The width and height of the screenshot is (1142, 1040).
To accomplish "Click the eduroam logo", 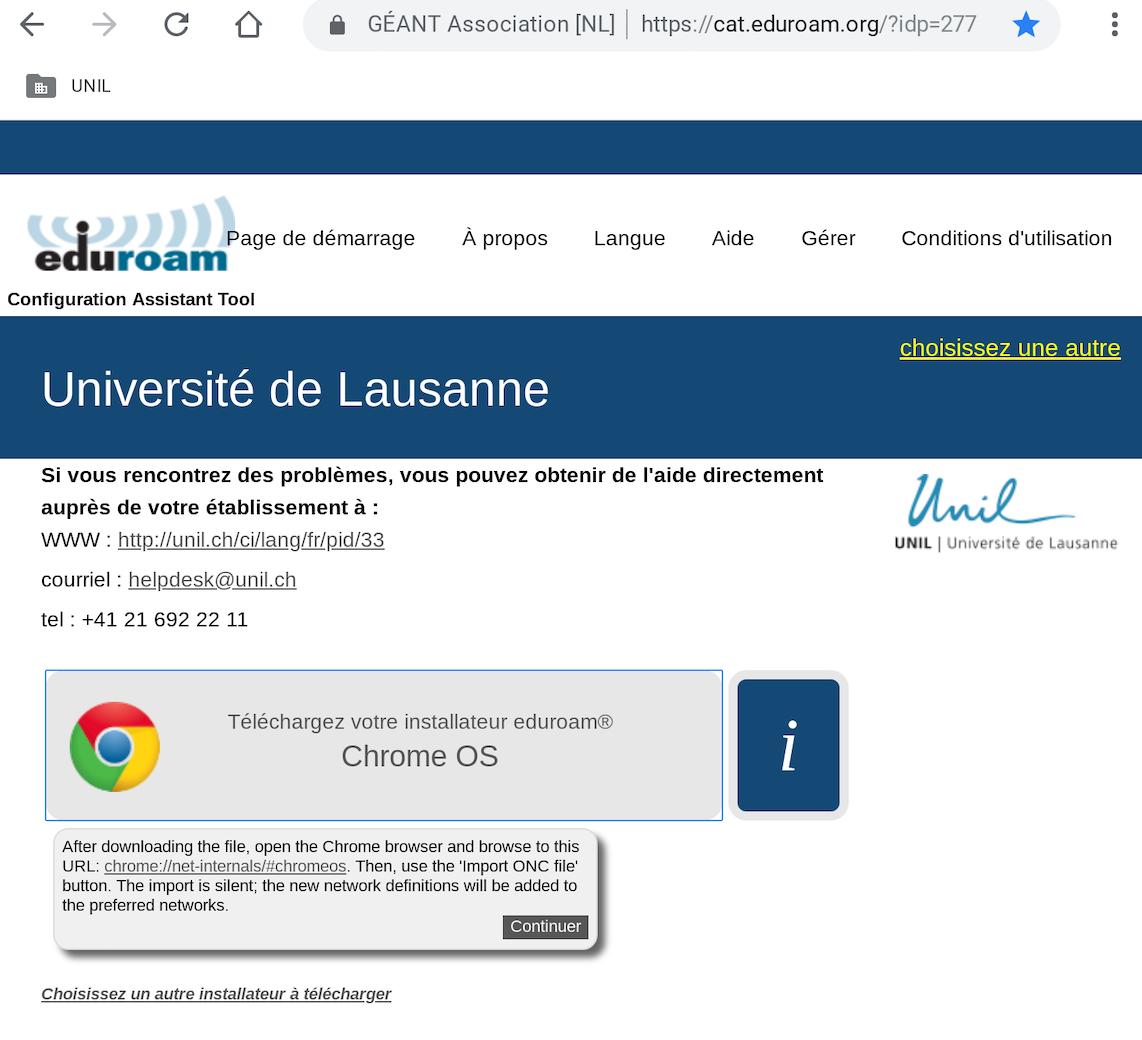I will (x=130, y=237).
